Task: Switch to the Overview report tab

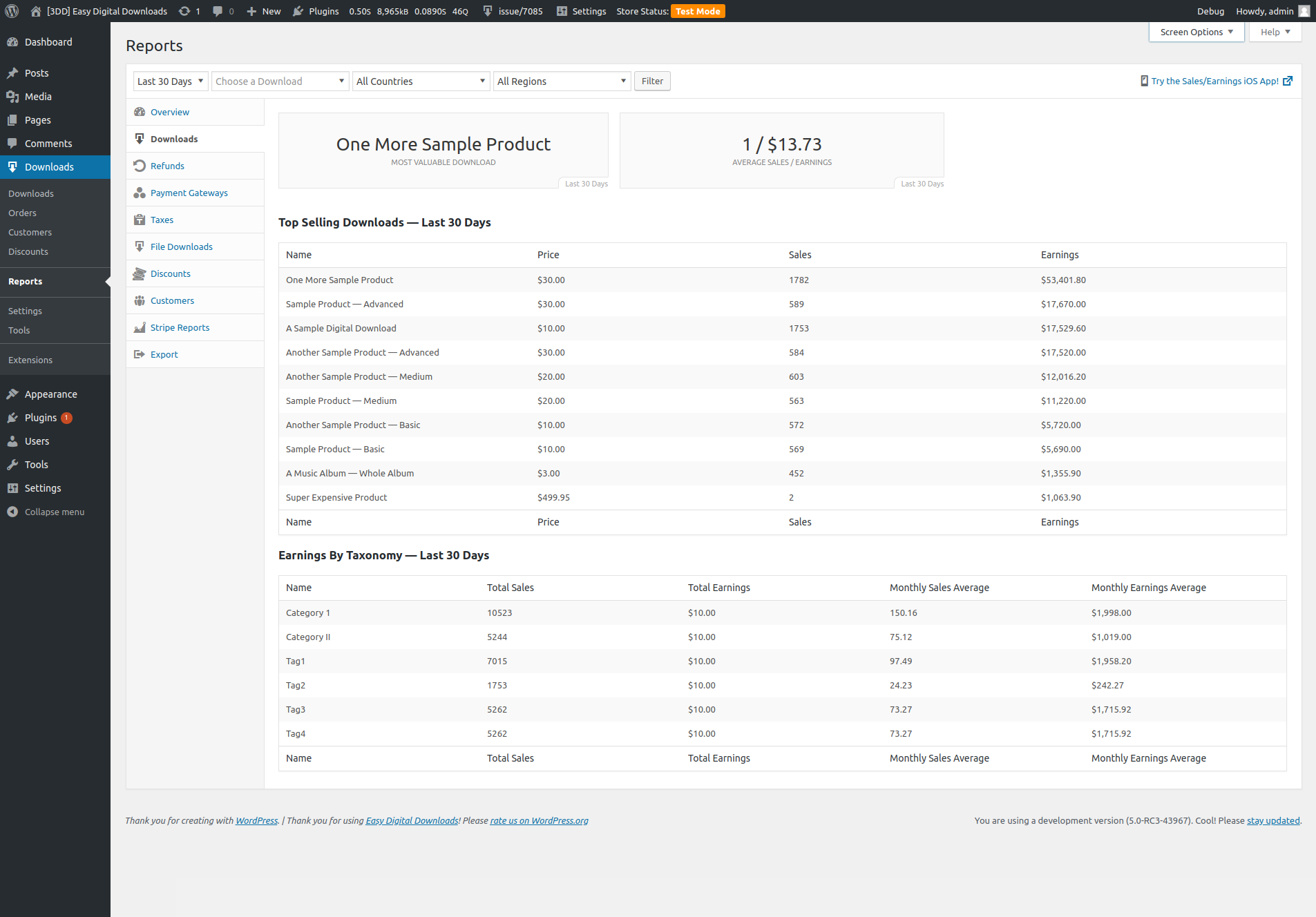Action: coord(170,112)
